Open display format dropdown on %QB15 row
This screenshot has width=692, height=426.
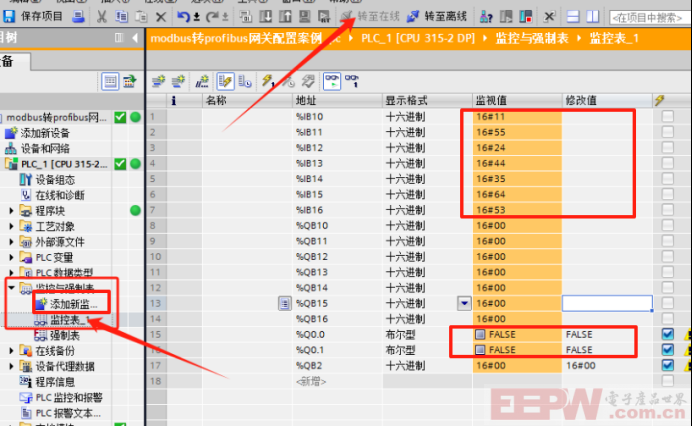click(464, 303)
